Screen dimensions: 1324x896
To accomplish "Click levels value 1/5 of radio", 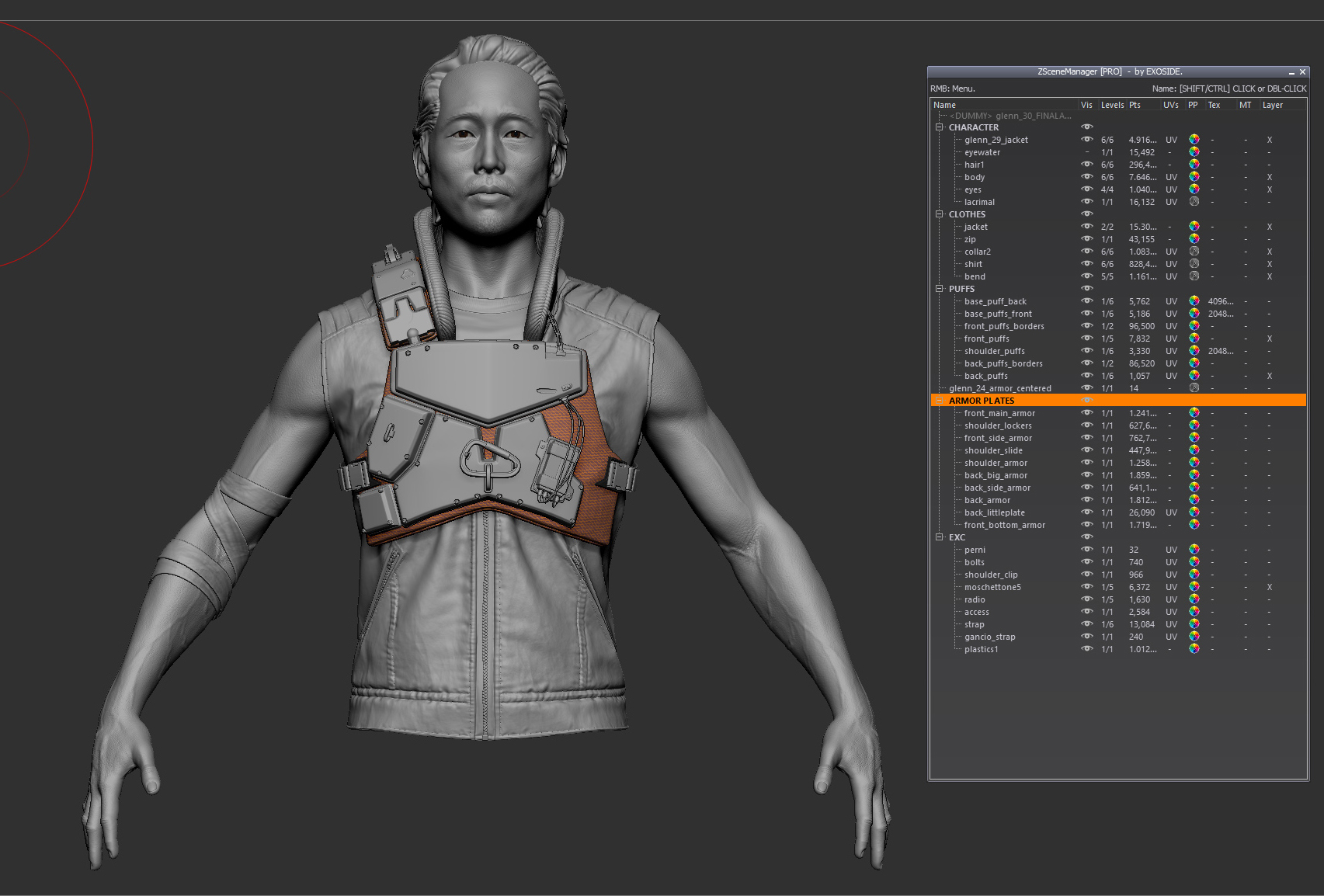I will (x=1107, y=599).
